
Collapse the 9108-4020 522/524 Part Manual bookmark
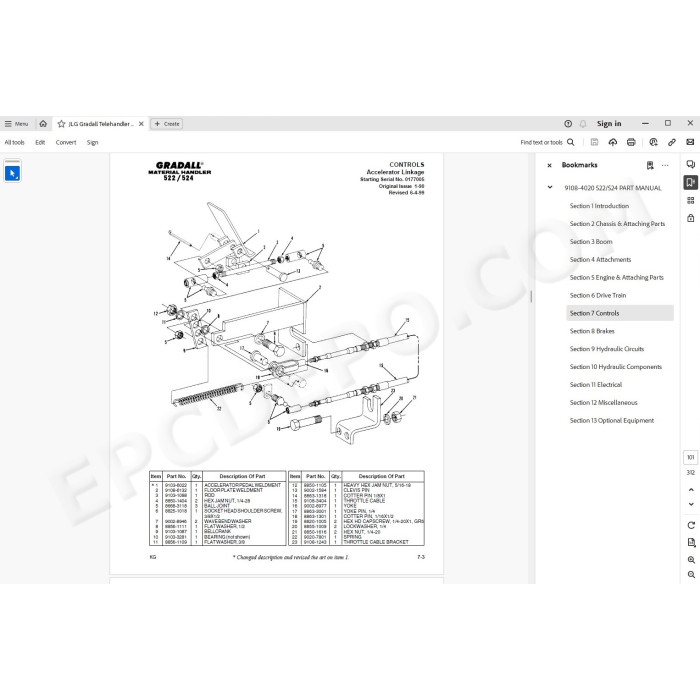(x=550, y=188)
